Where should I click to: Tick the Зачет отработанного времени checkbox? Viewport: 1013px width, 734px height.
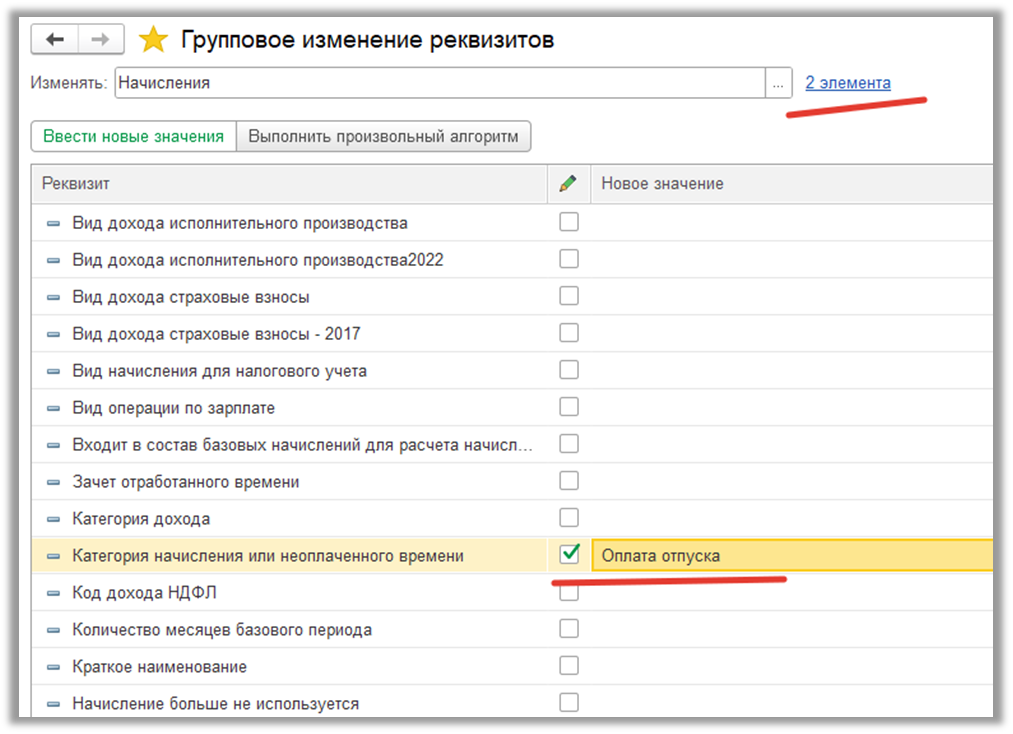point(569,481)
